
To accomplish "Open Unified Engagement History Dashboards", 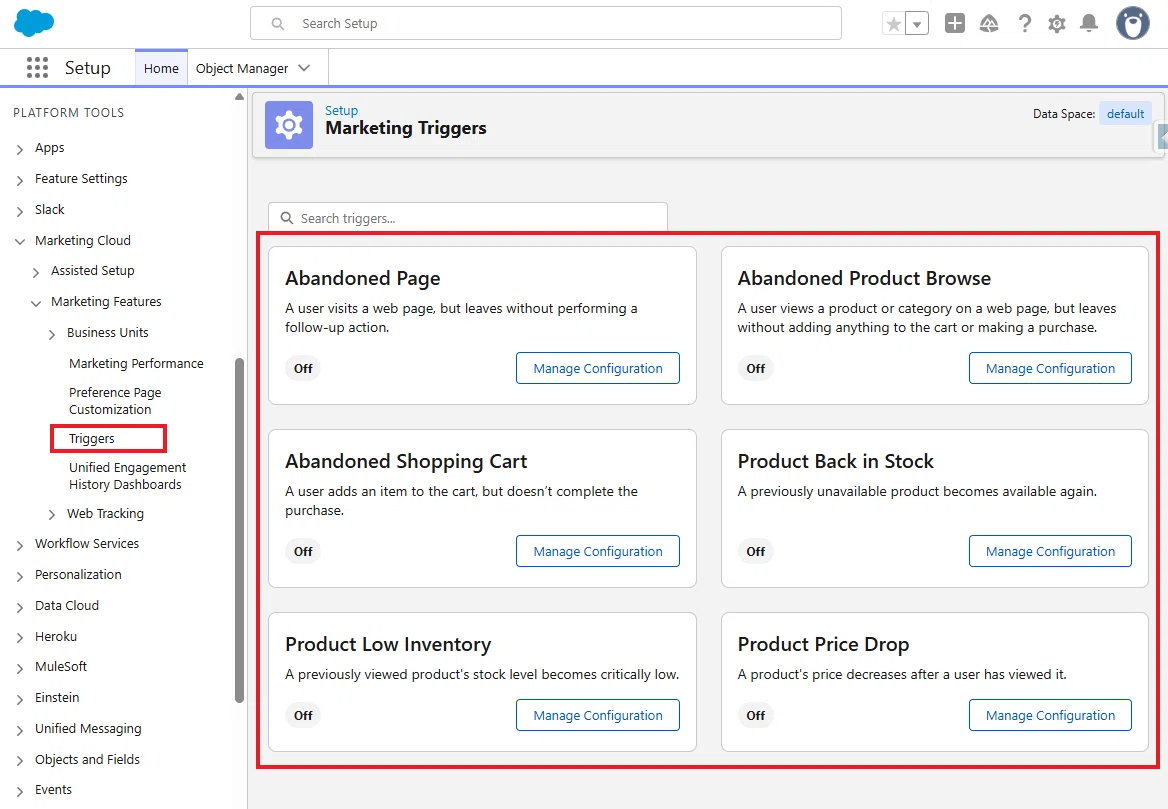I will click(x=127, y=476).
